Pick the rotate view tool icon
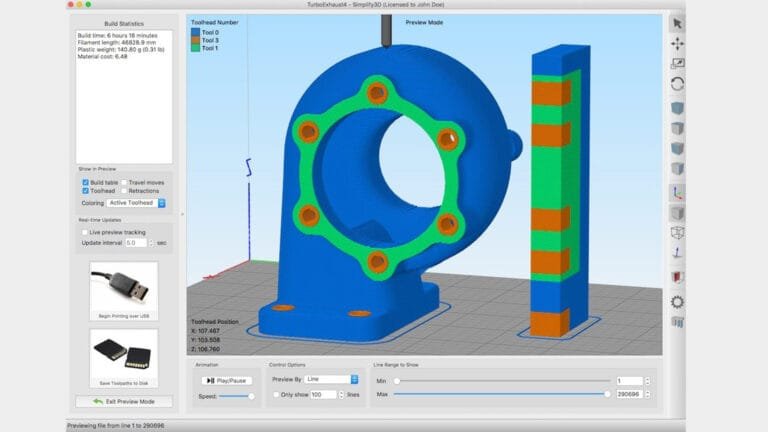The height and width of the screenshot is (432, 768). 677,84
